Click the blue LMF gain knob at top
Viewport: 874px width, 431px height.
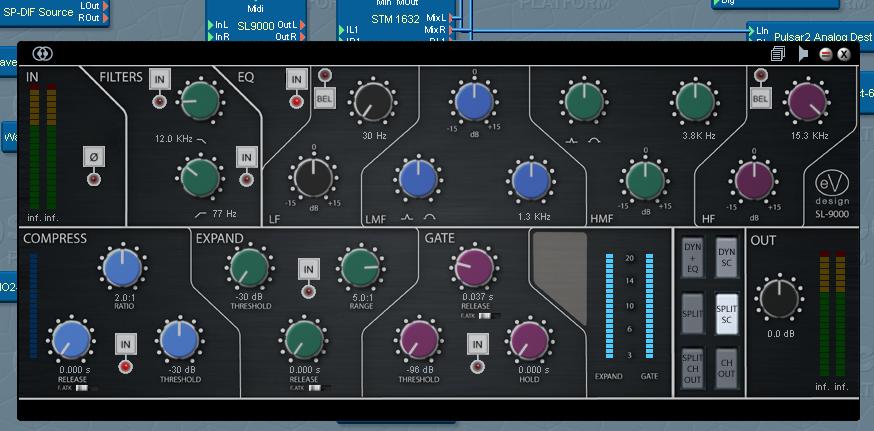tap(474, 102)
